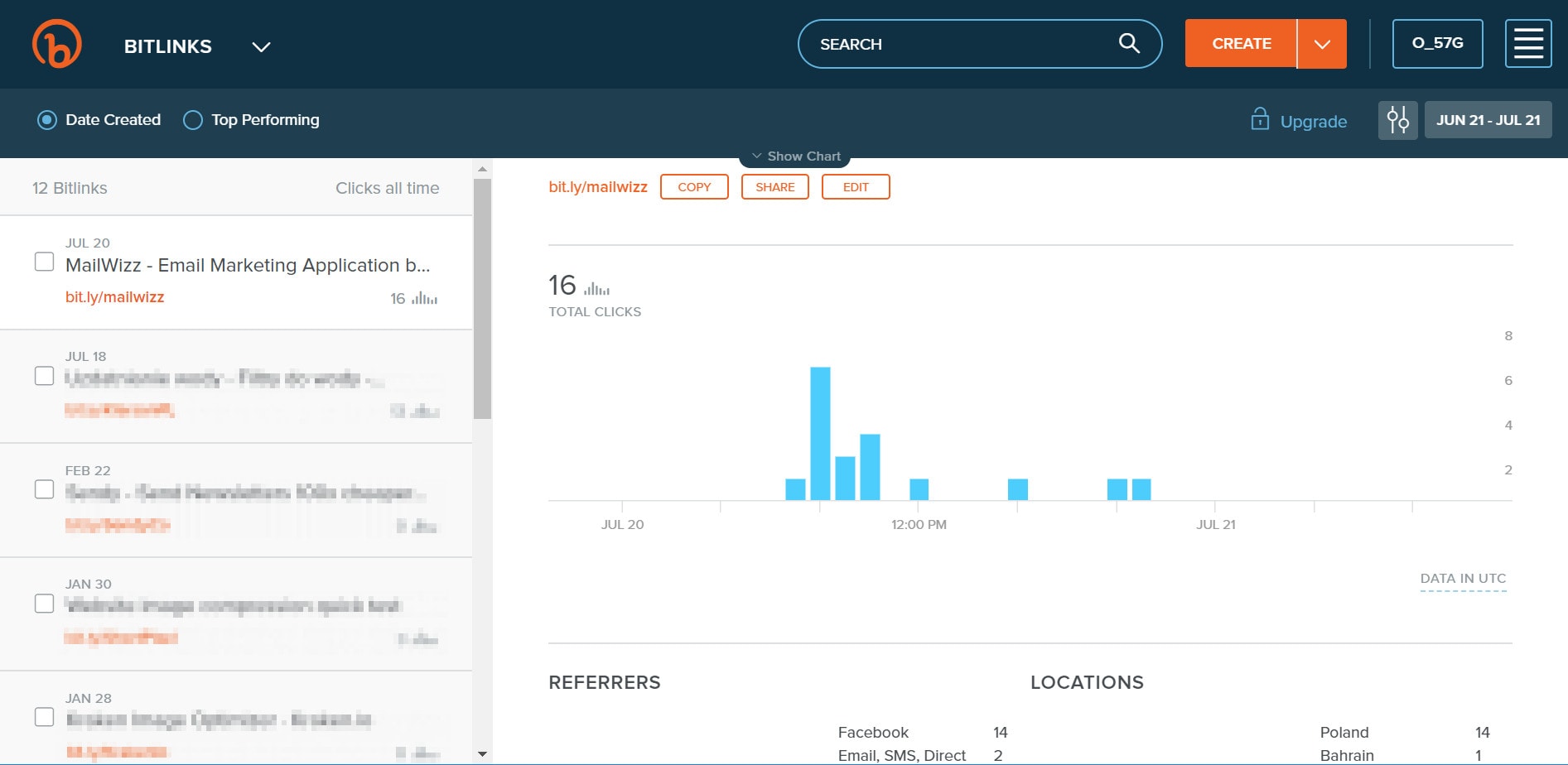
Task: Click bar chart icon beside 16 in list
Action: pos(425,298)
